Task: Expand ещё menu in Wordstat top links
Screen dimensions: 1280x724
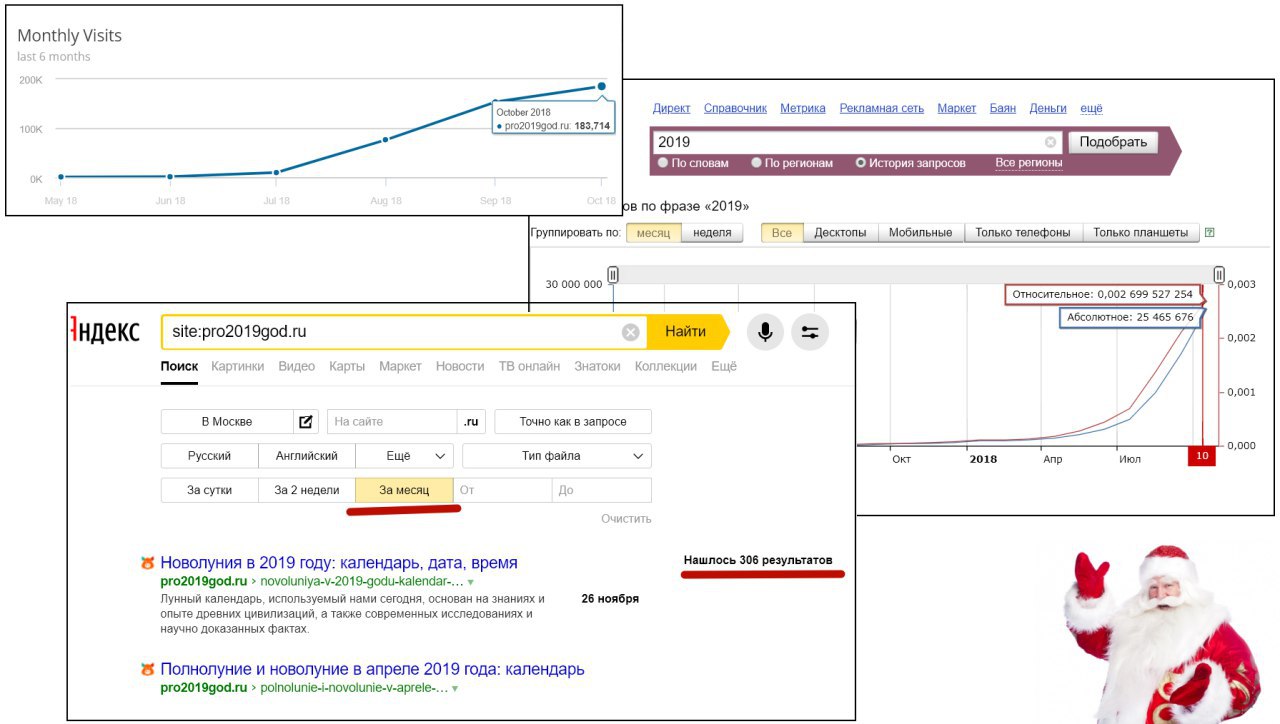Action: click(1091, 108)
